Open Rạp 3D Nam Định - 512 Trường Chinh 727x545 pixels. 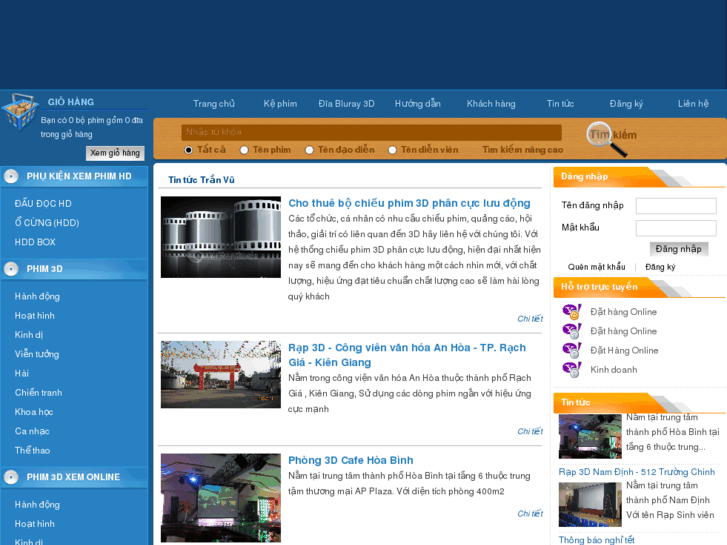pos(637,472)
